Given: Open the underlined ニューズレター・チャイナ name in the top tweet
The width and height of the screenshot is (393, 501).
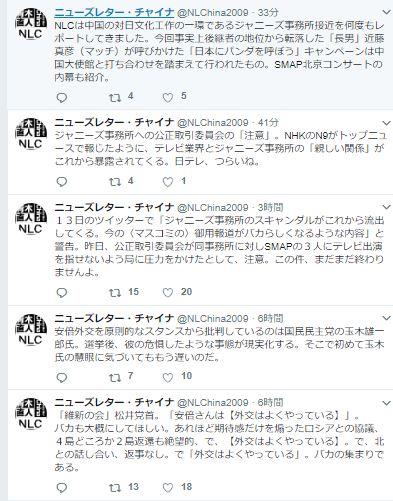Looking at the screenshot, I should tap(114, 13).
